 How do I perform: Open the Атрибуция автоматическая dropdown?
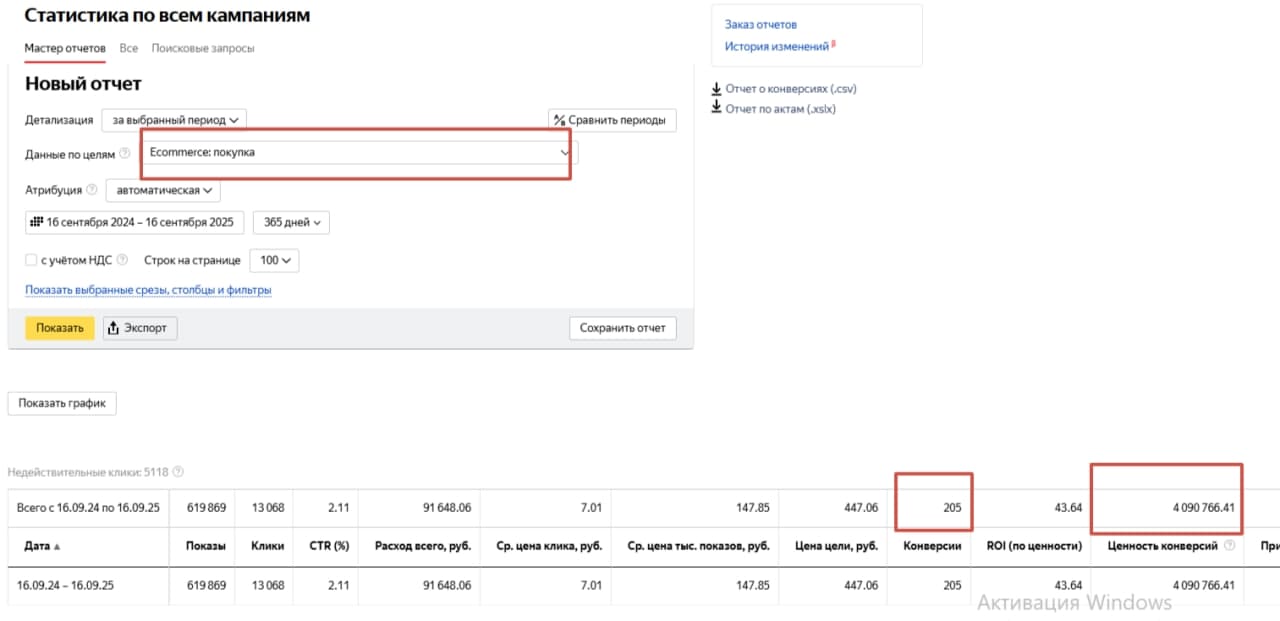[x=163, y=190]
